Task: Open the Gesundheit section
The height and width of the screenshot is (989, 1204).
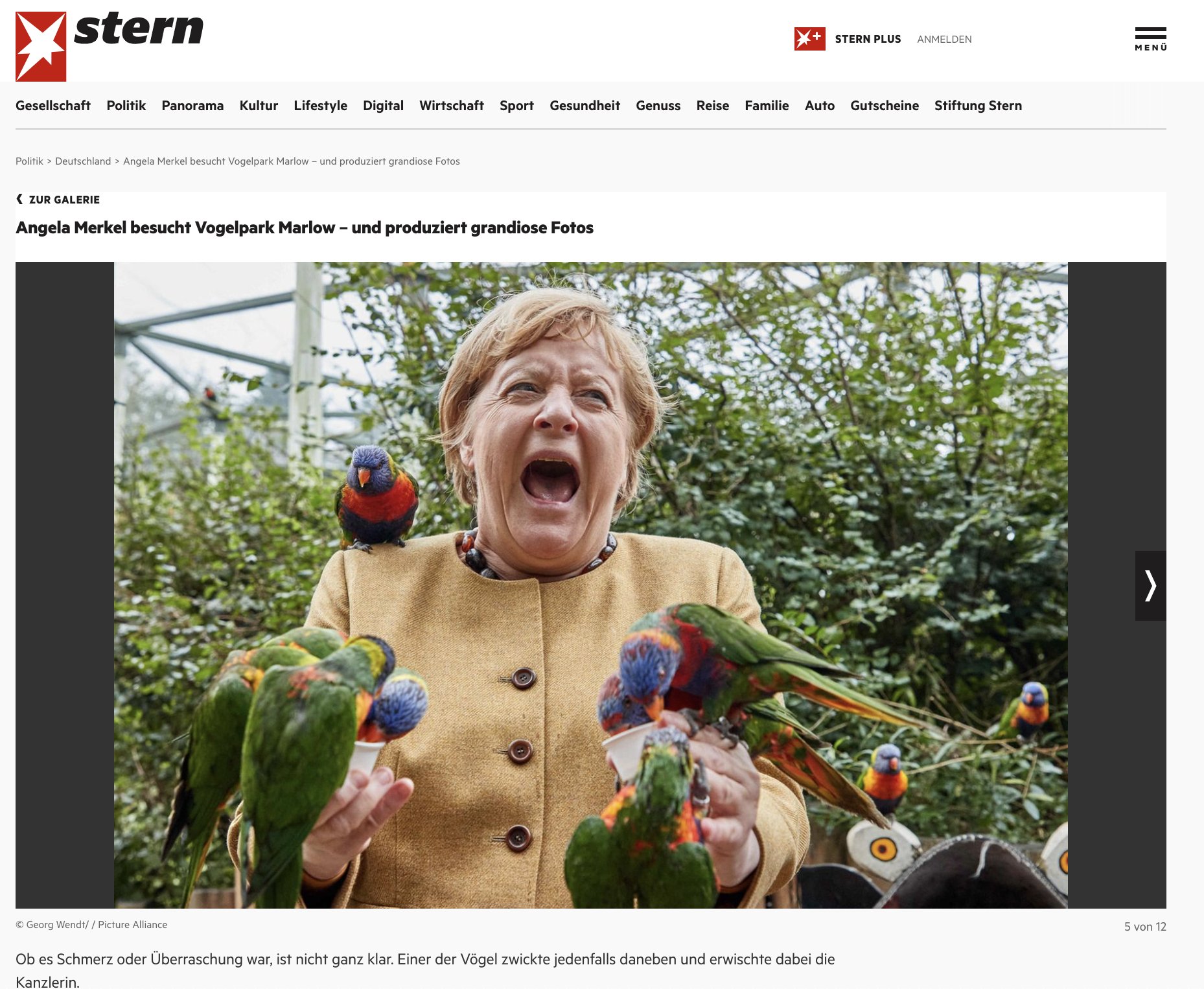Action: [585, 106]
